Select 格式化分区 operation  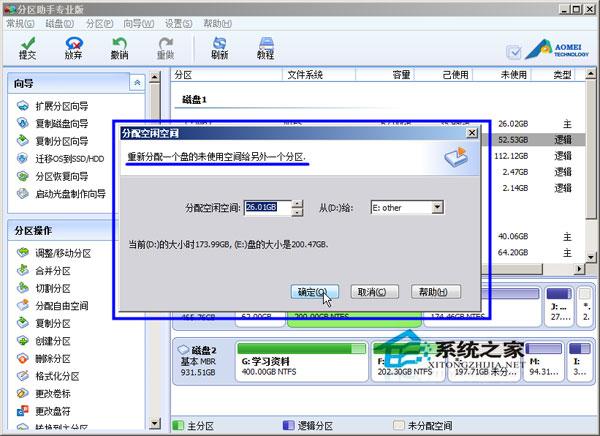click(48, 376)
